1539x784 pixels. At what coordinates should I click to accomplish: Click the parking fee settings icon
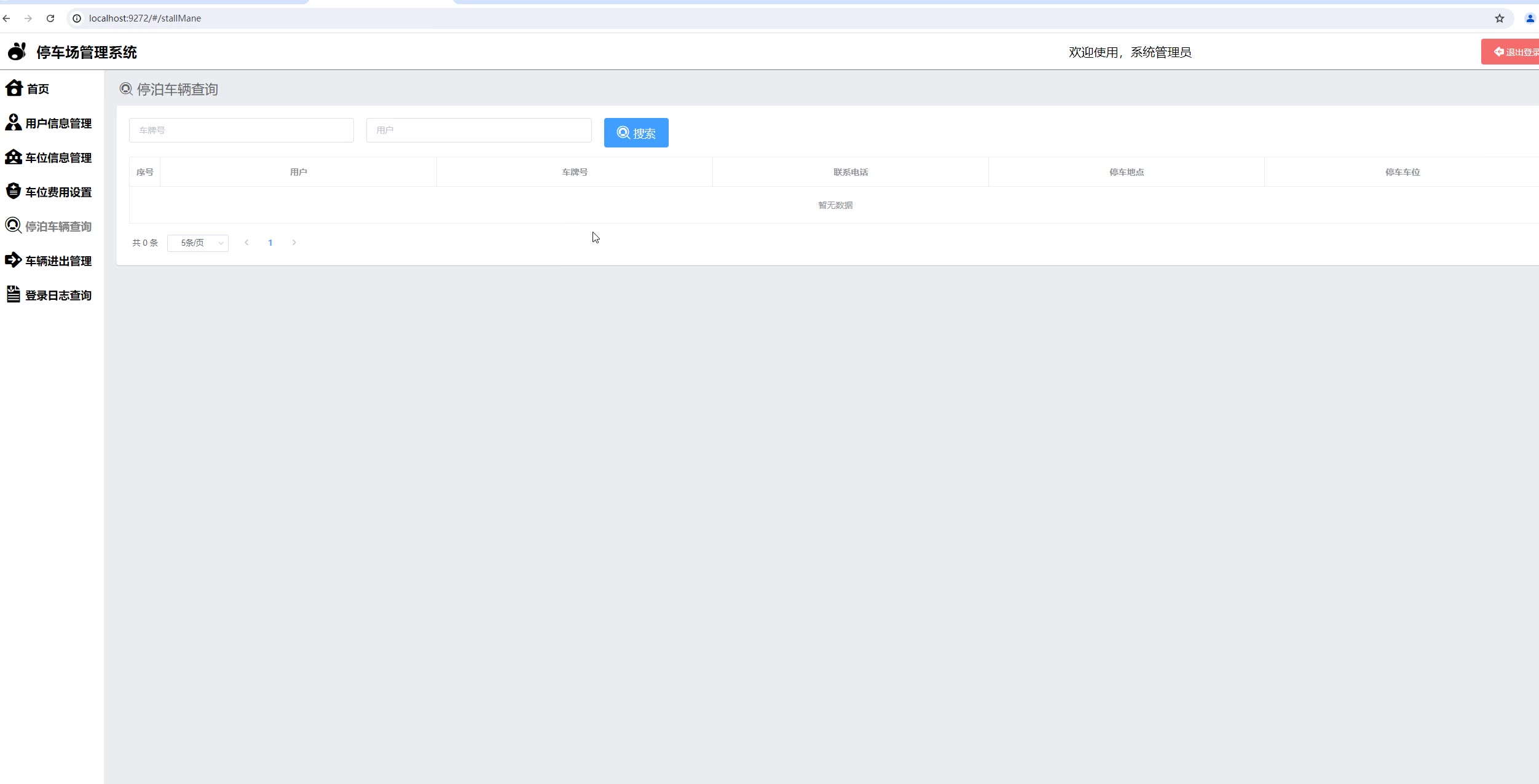click(x=13, y=191)
